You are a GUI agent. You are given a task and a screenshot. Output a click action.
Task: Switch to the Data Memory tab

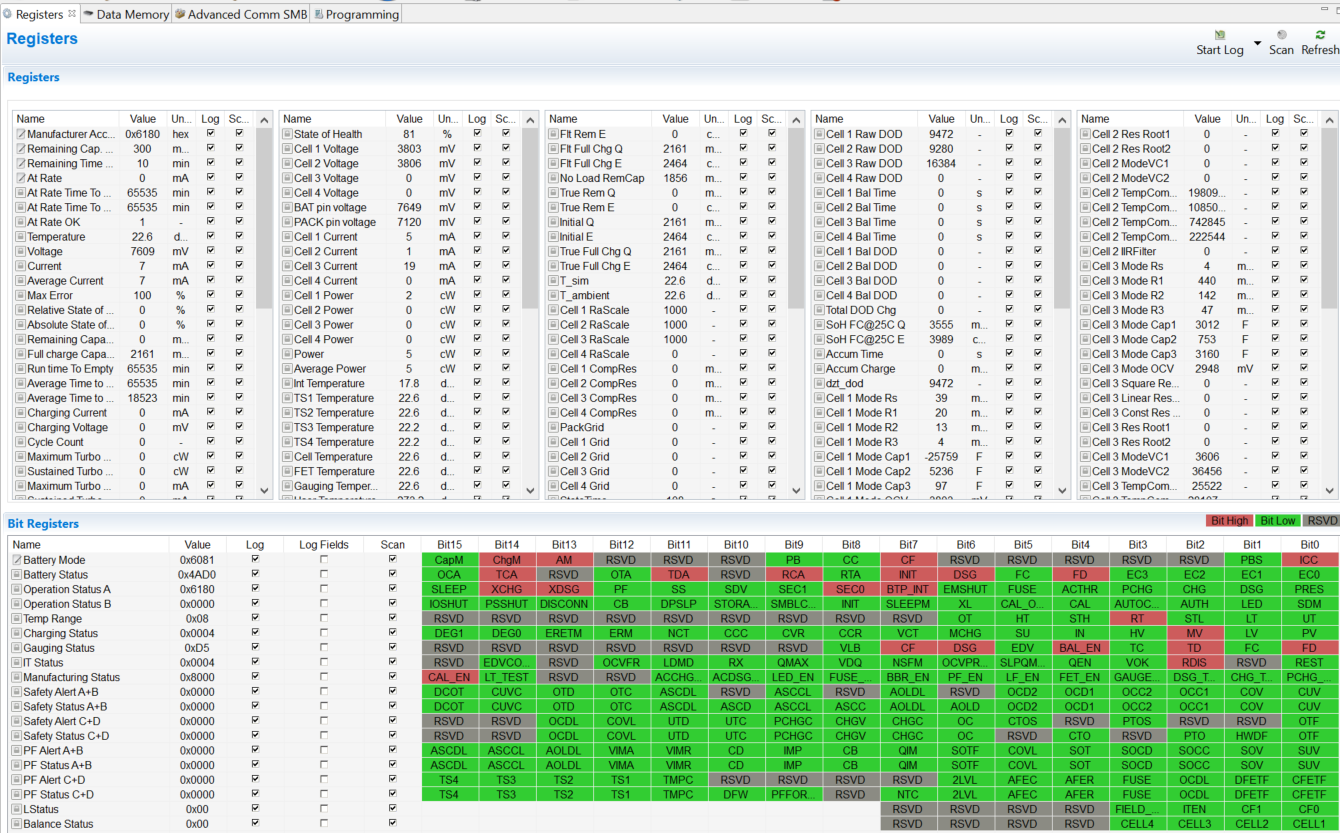click(x=126, y=14)
